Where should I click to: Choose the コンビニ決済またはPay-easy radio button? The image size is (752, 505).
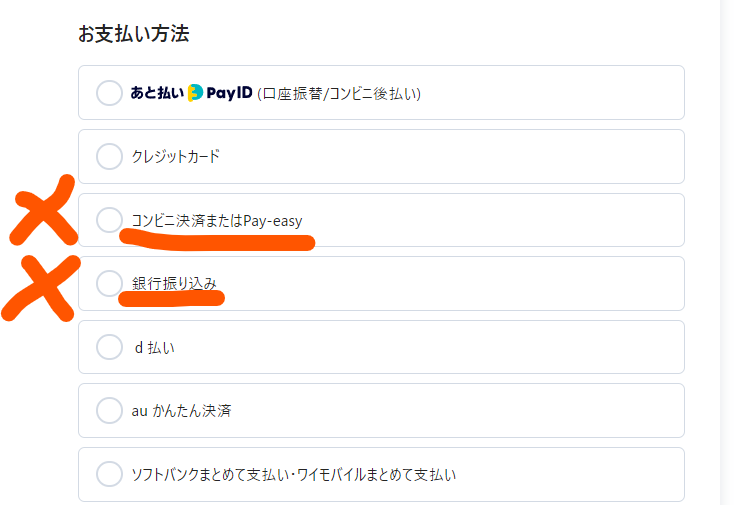109,220
